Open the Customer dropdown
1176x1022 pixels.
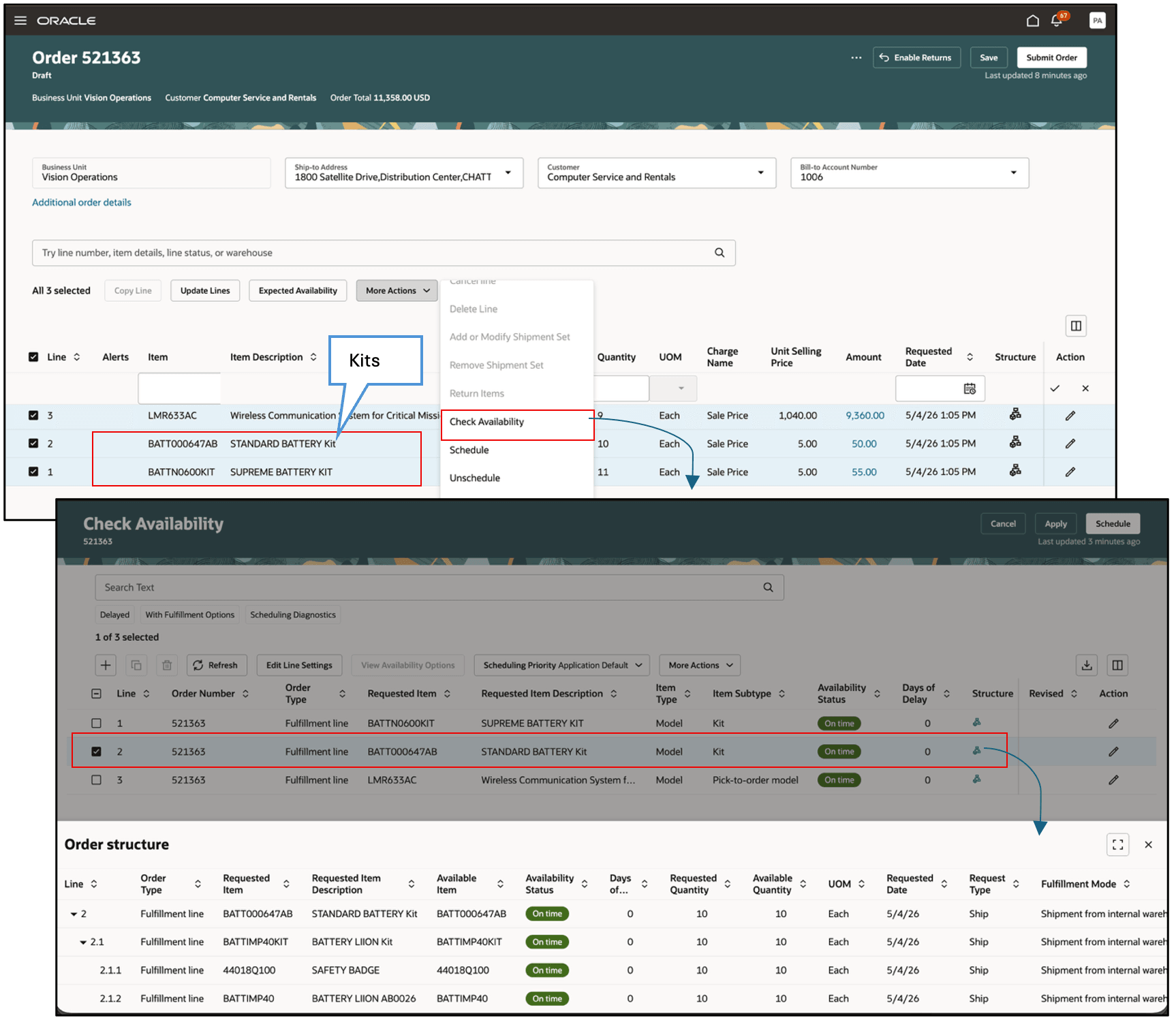761,172
